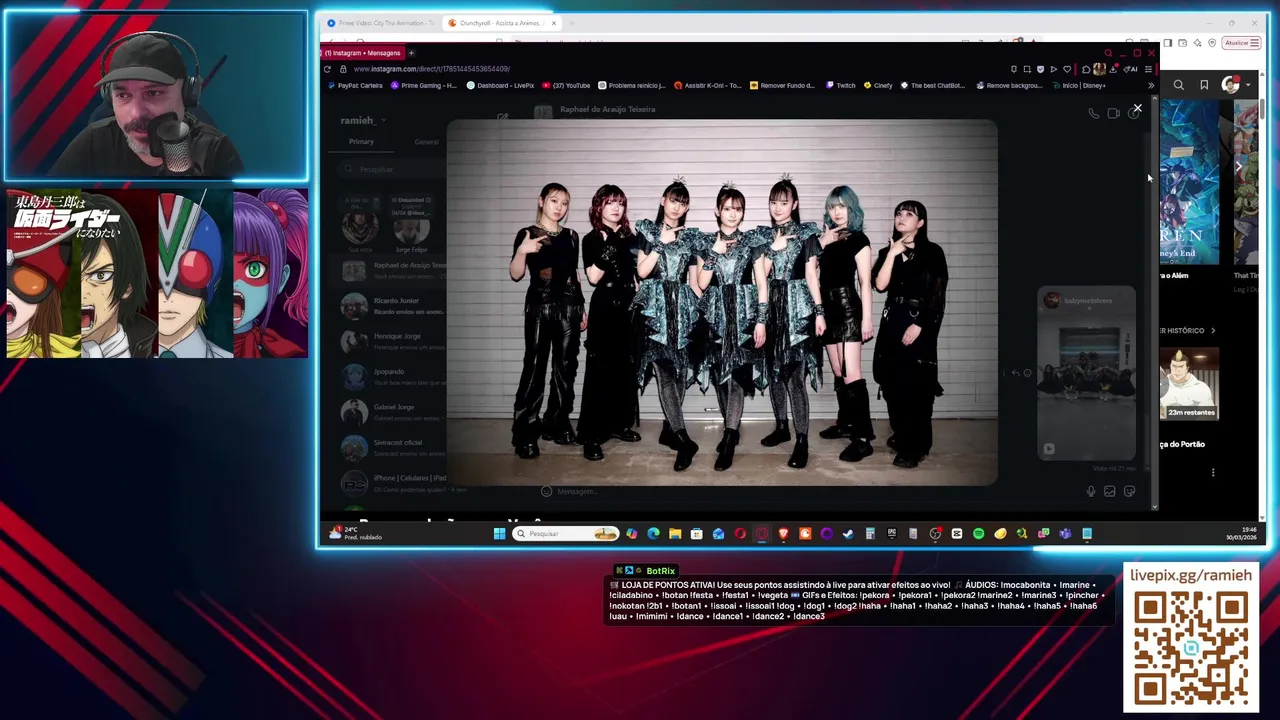Screen dimensions: 1280x720
Task: Click the heart icon in the Opera address bar
Action: point(1066,69)
